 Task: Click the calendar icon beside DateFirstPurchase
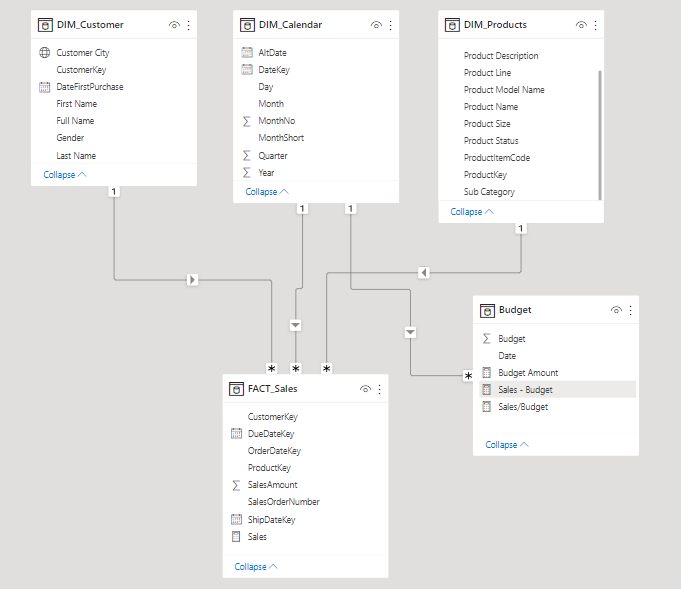(x=44, y=87)
